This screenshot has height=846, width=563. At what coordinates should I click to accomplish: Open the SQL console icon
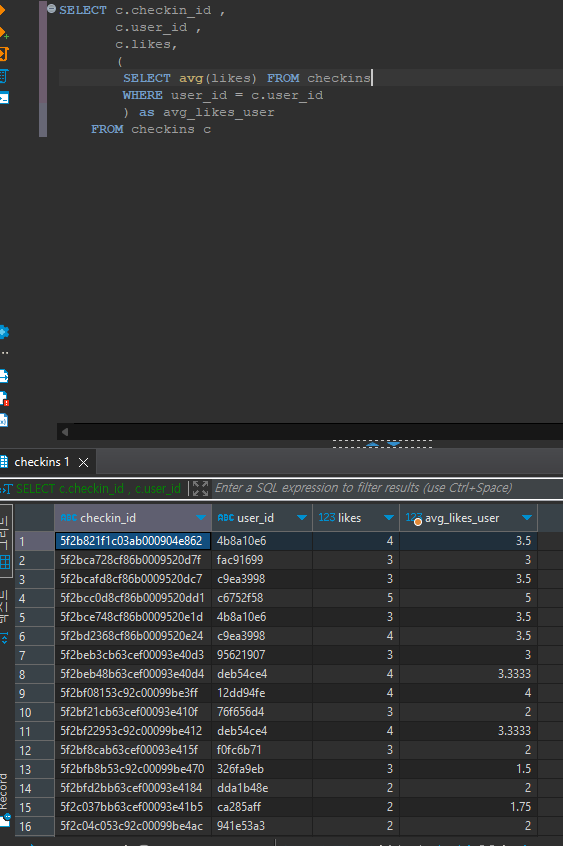point(3,98)
